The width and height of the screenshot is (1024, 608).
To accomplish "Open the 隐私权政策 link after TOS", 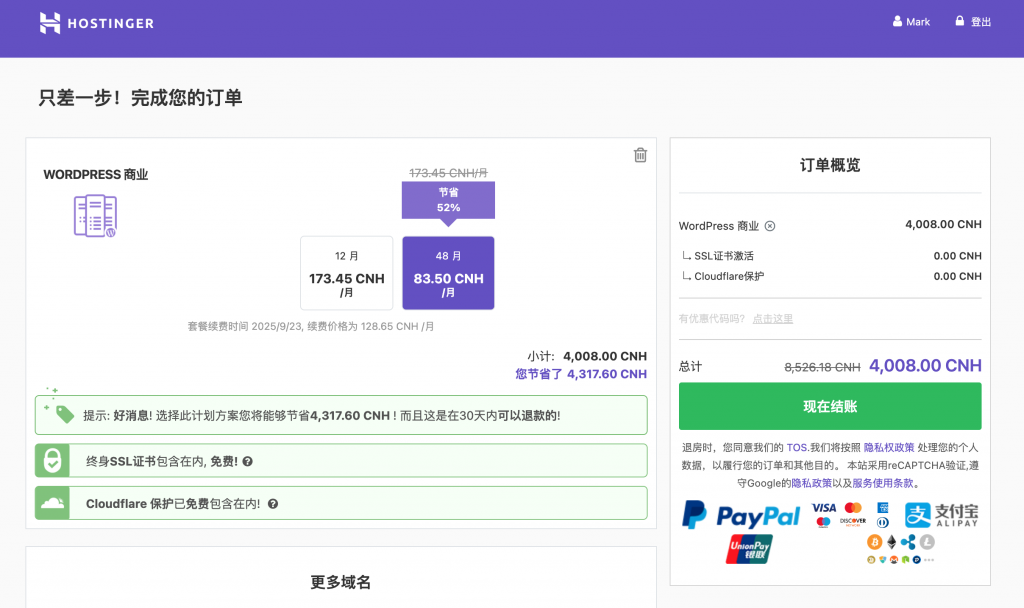I will pos(889,448).
